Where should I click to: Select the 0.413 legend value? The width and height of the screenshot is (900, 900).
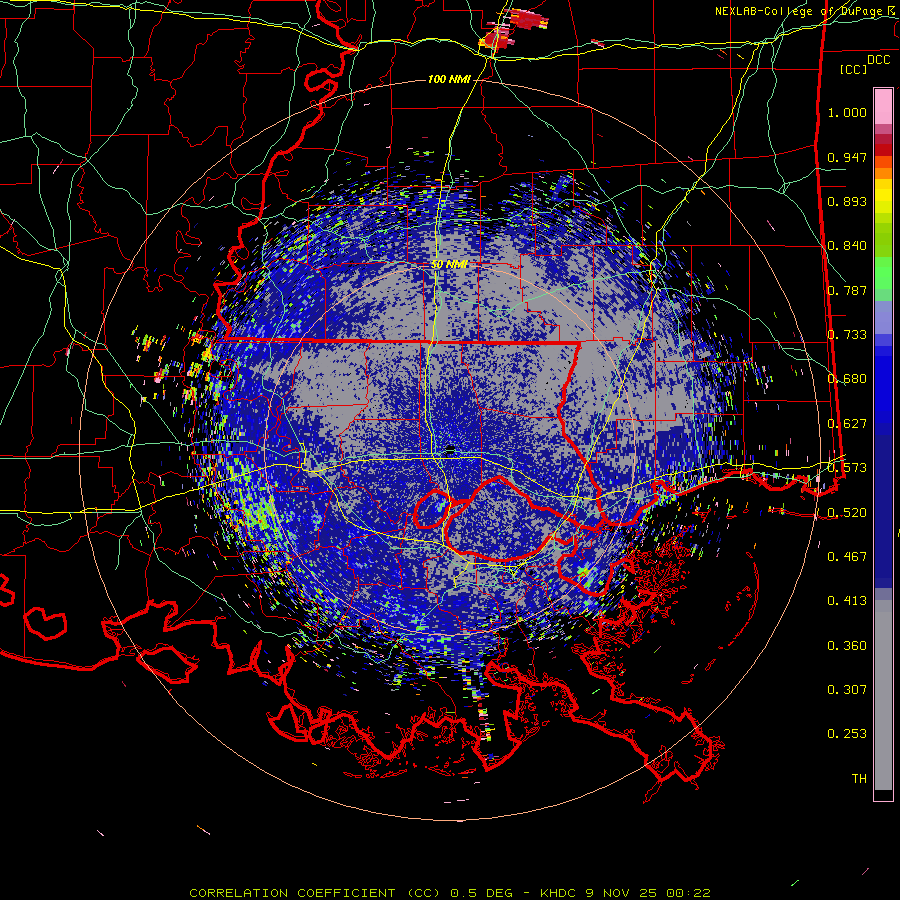[x=847, y=601]
